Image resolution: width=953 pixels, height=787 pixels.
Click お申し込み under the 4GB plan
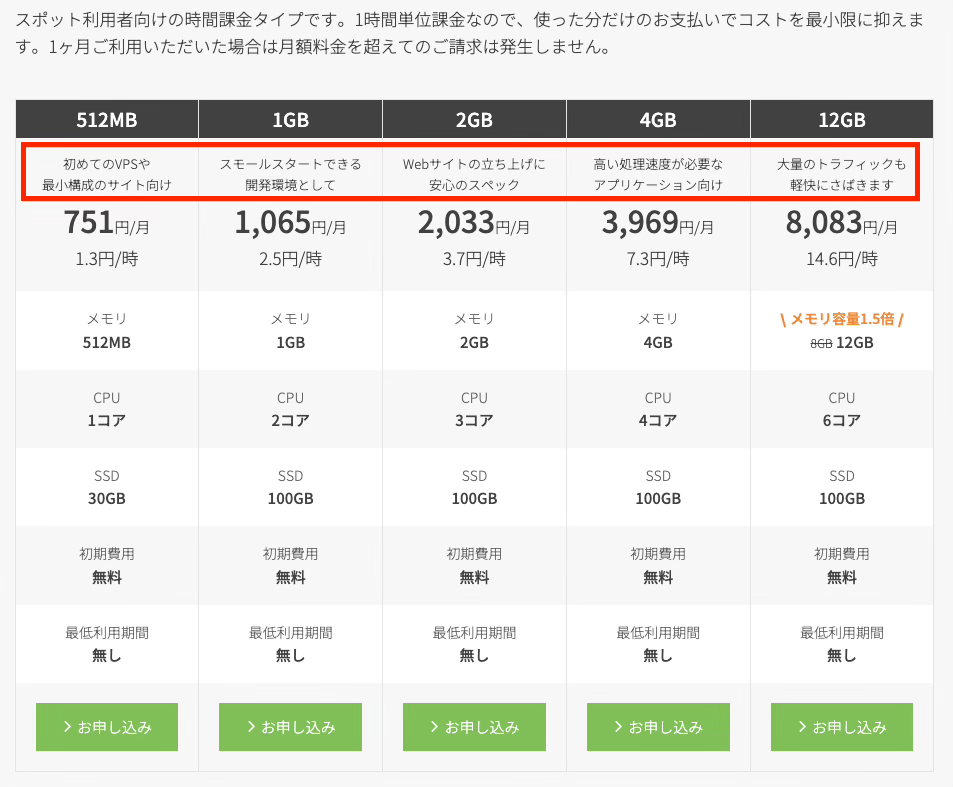(658, 727)
